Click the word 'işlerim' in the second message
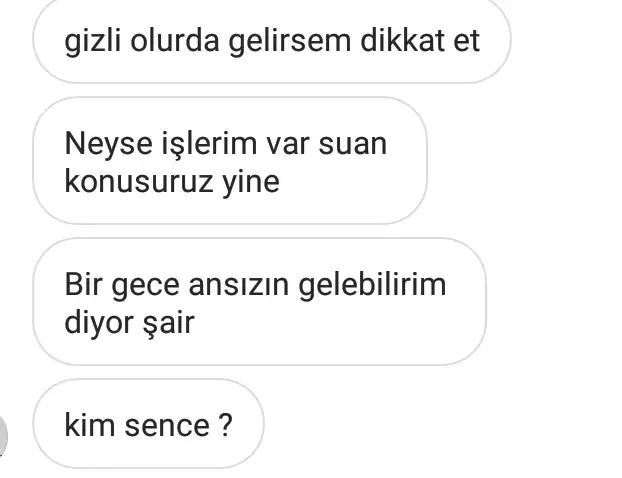 [x=209, y=144]
